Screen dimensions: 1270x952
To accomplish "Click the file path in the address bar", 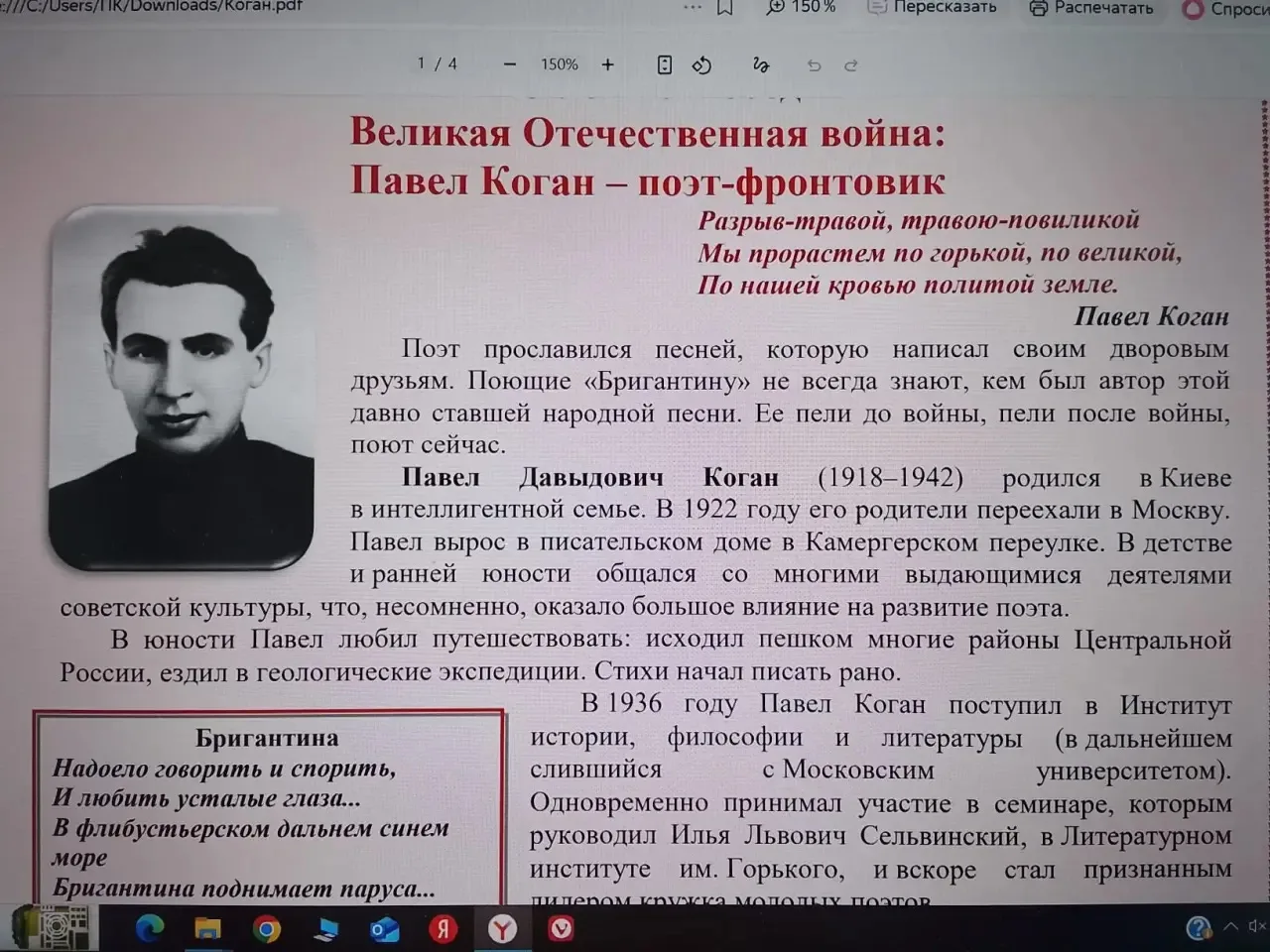I will coord(151,6).
